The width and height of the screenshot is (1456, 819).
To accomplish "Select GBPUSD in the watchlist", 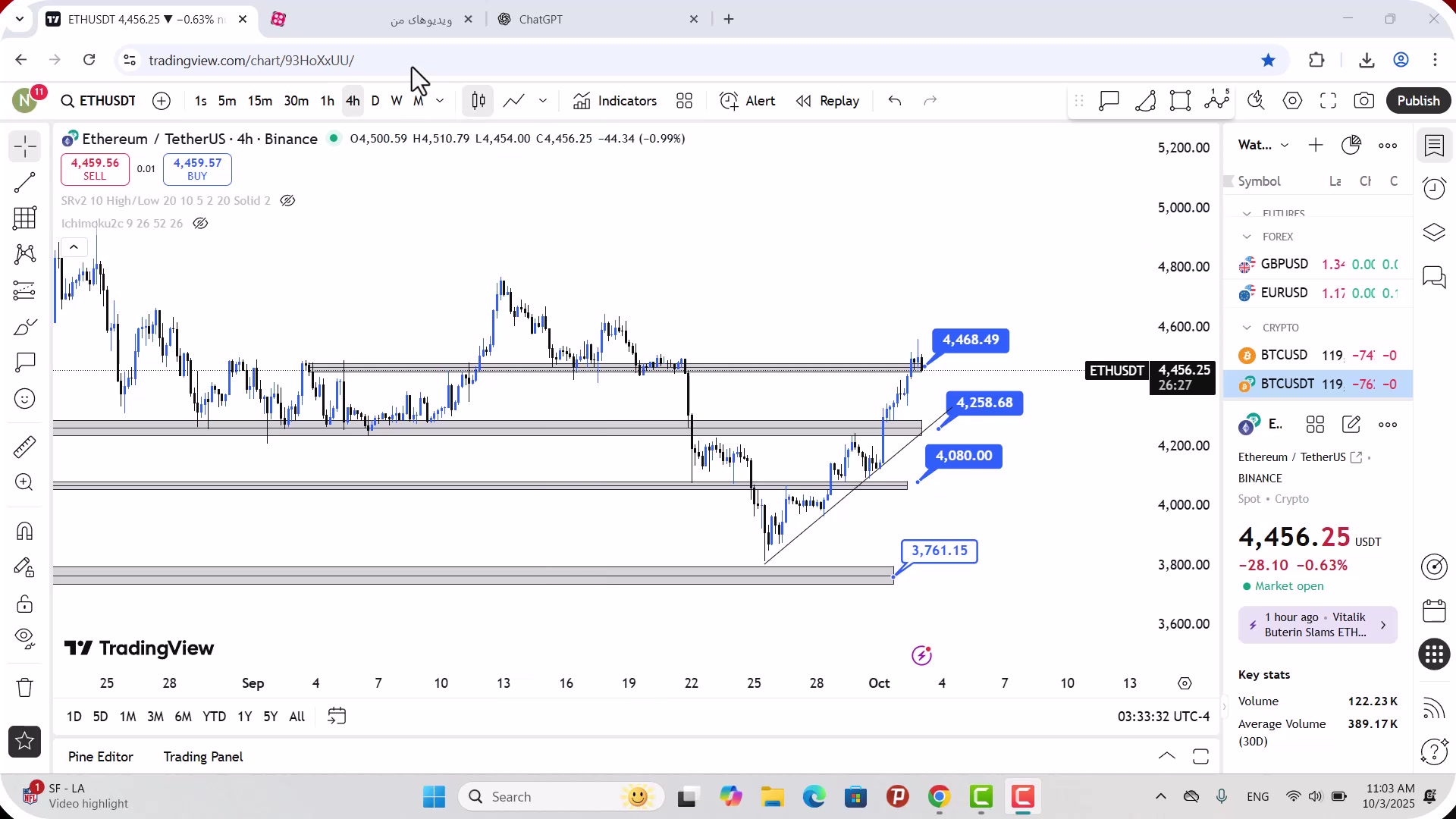I will coord(1318,264).
